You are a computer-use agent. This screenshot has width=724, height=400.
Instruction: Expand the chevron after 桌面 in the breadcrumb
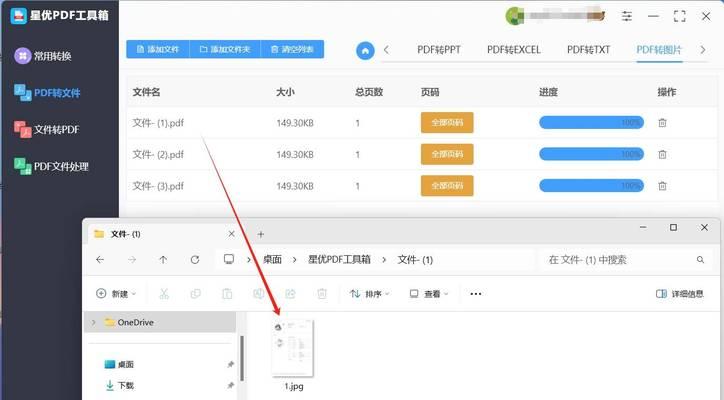click(295, 260)
